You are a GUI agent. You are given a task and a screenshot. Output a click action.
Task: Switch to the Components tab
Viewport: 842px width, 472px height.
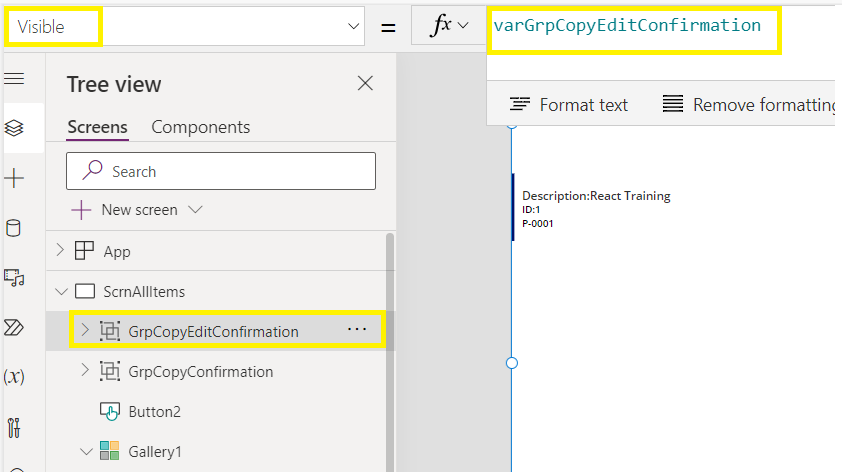coord(200,127)
